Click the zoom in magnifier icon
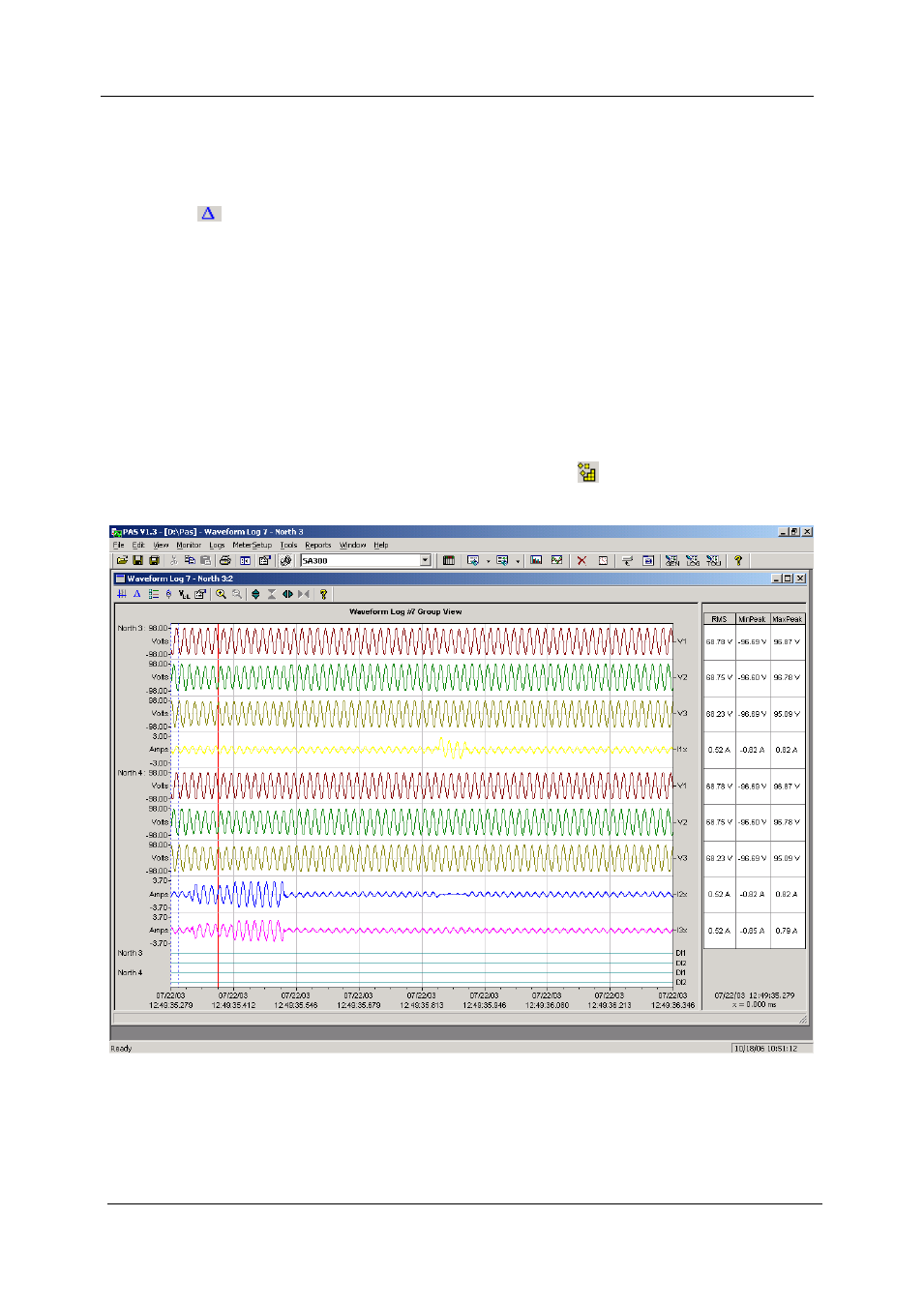924x1306 pixels. (221, 594)
